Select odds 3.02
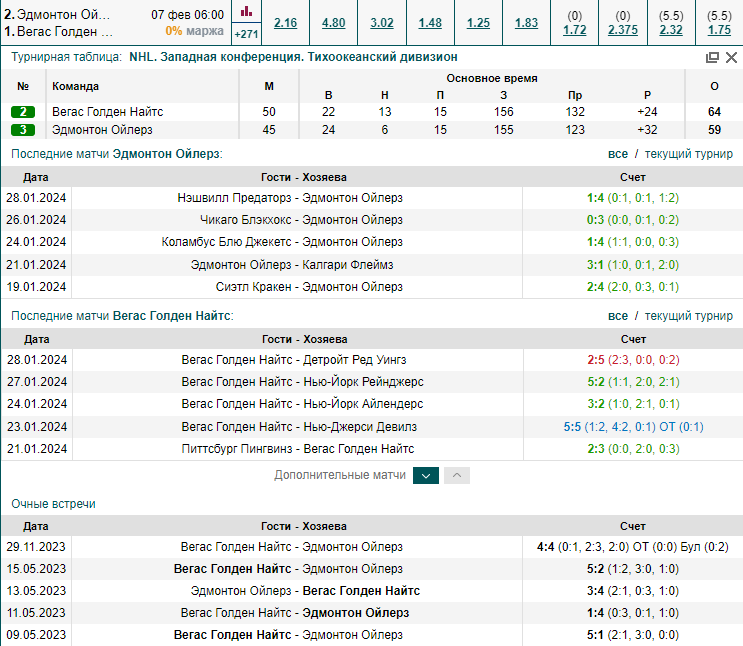The height and width of the screenshot is (646, 743). (382, 23)
